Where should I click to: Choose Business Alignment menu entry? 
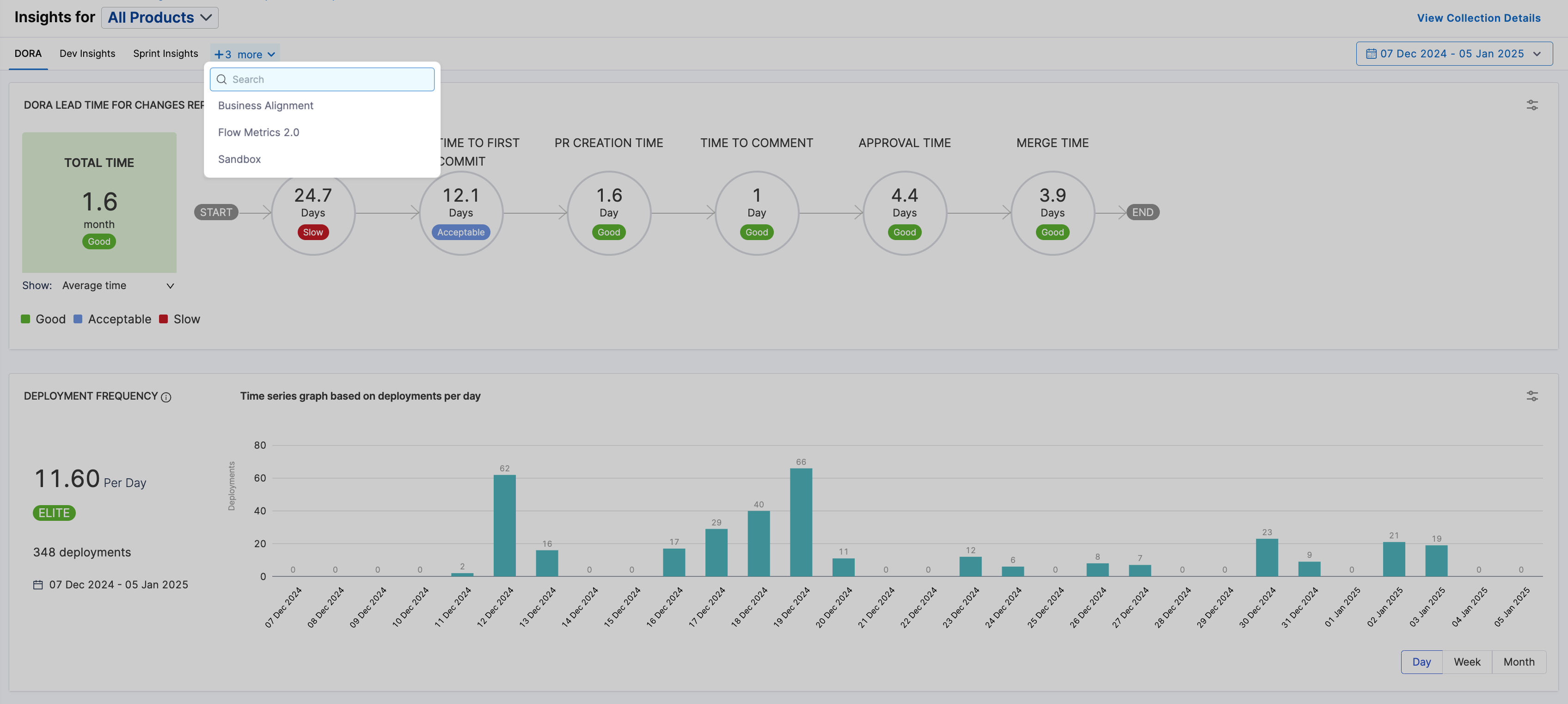pos(265,105)
